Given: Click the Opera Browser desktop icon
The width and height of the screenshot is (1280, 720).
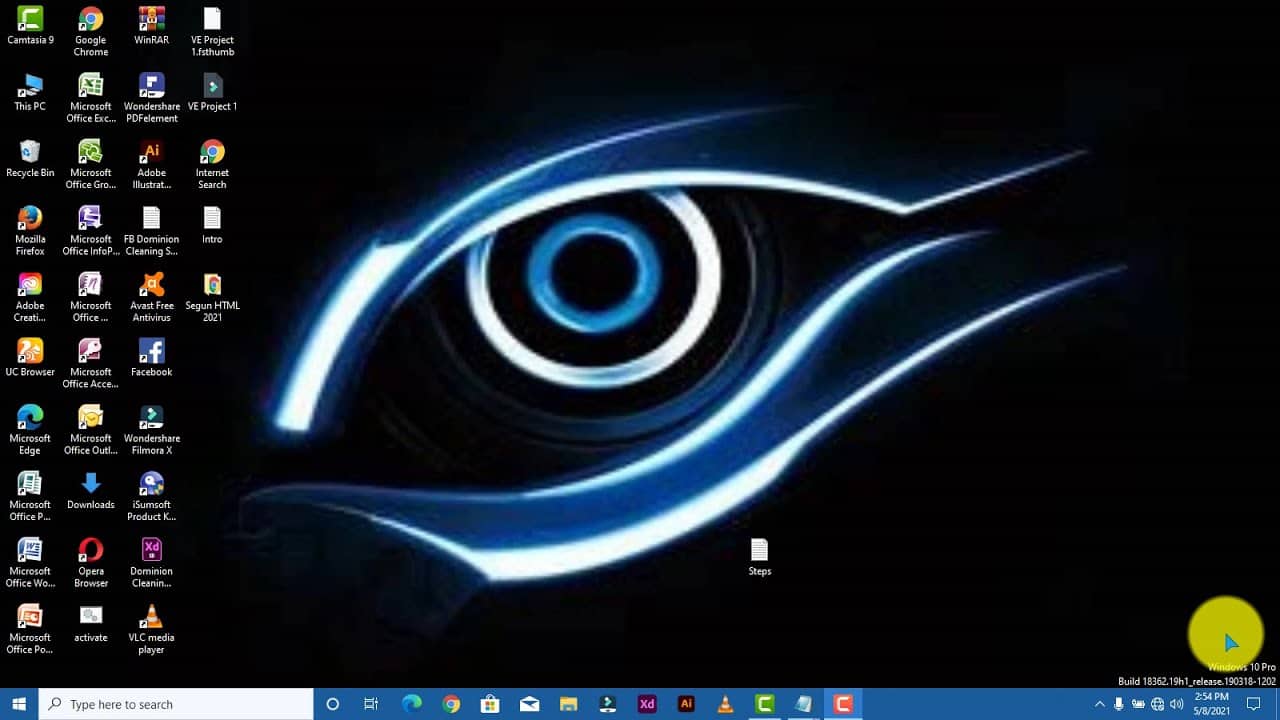Looking at the screenshot, I should pyautogui.click(x=91, y=551).
